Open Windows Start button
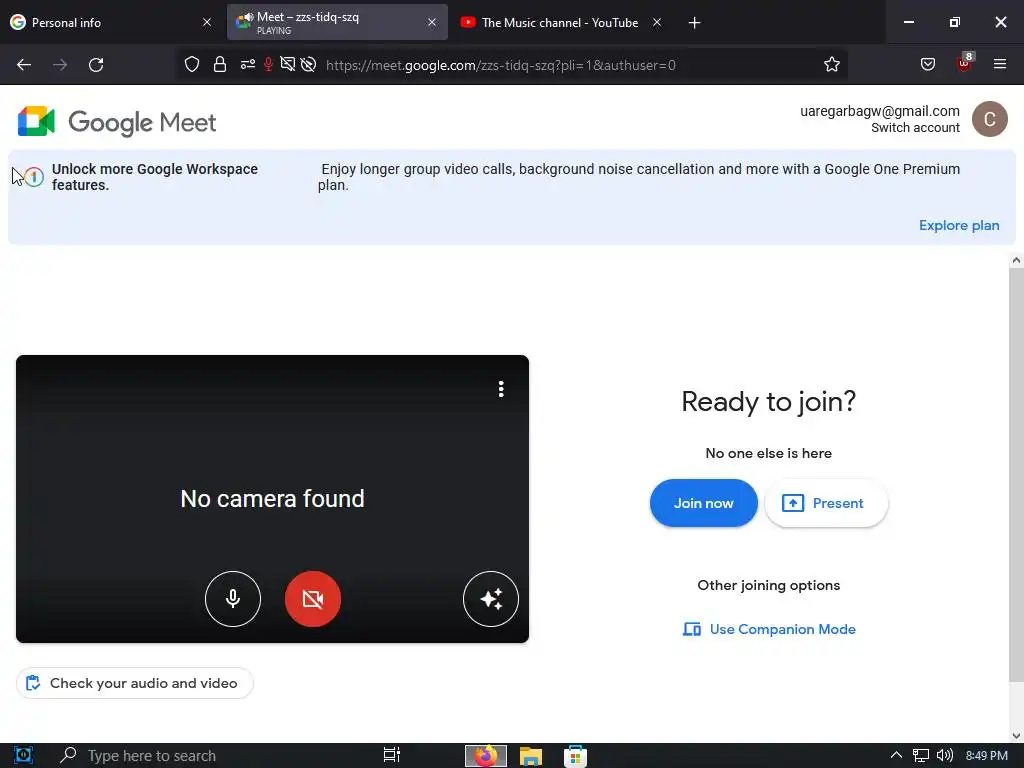This screenshot has height=768, width=1024. (x=24, y=756)
